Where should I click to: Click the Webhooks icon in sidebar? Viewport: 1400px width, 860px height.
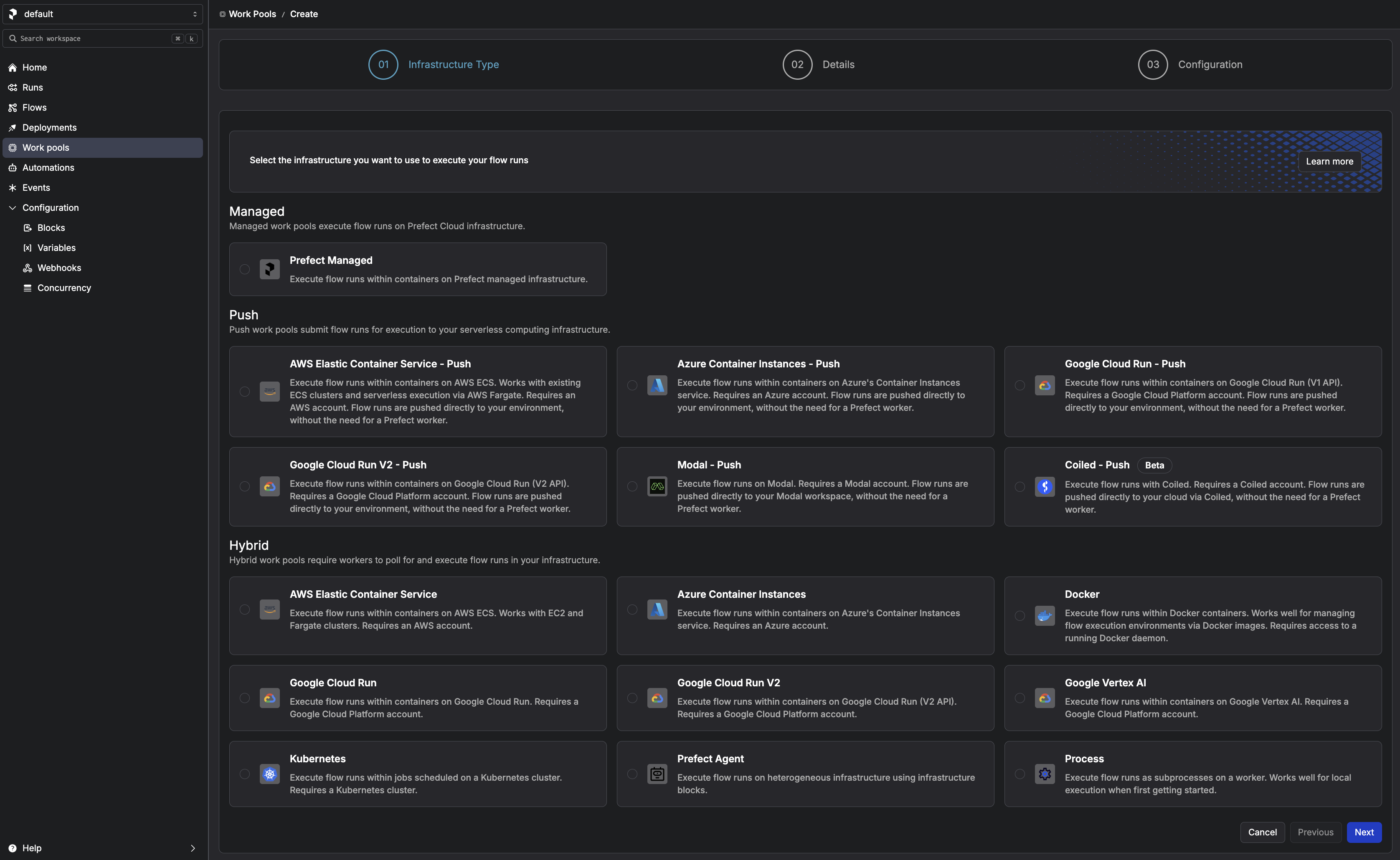[x=27, y=268]
